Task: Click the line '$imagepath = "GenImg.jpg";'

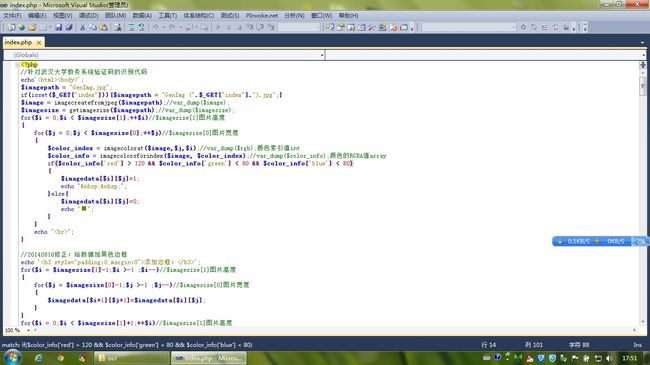Action: [x=66, y=87]
